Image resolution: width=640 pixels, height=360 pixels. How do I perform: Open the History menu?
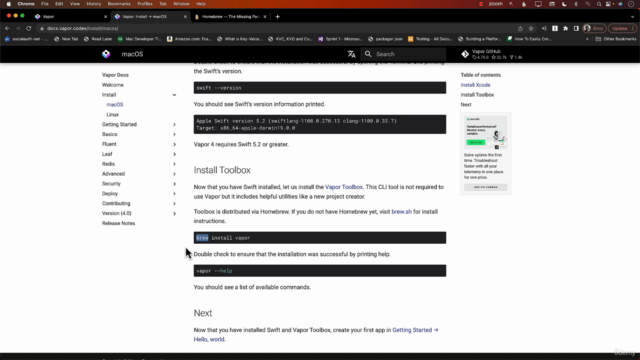93,4
